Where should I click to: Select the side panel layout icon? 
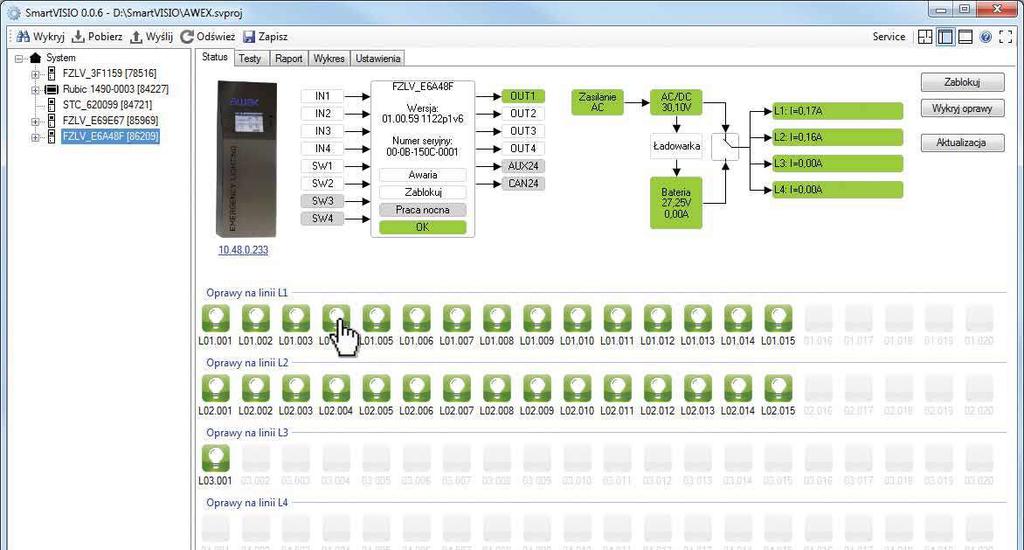(945, 37)
